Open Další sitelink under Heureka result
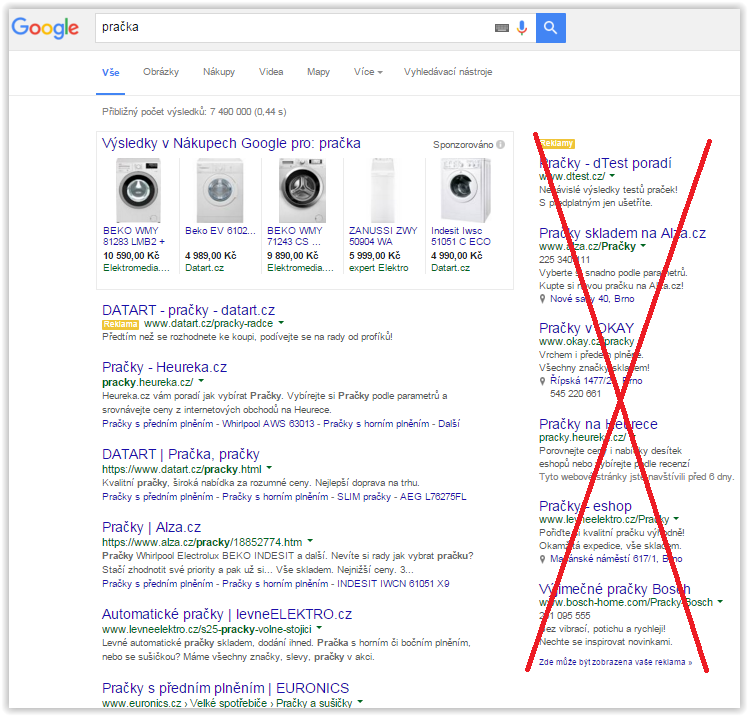The image size is (748, 716). [449, 424]
